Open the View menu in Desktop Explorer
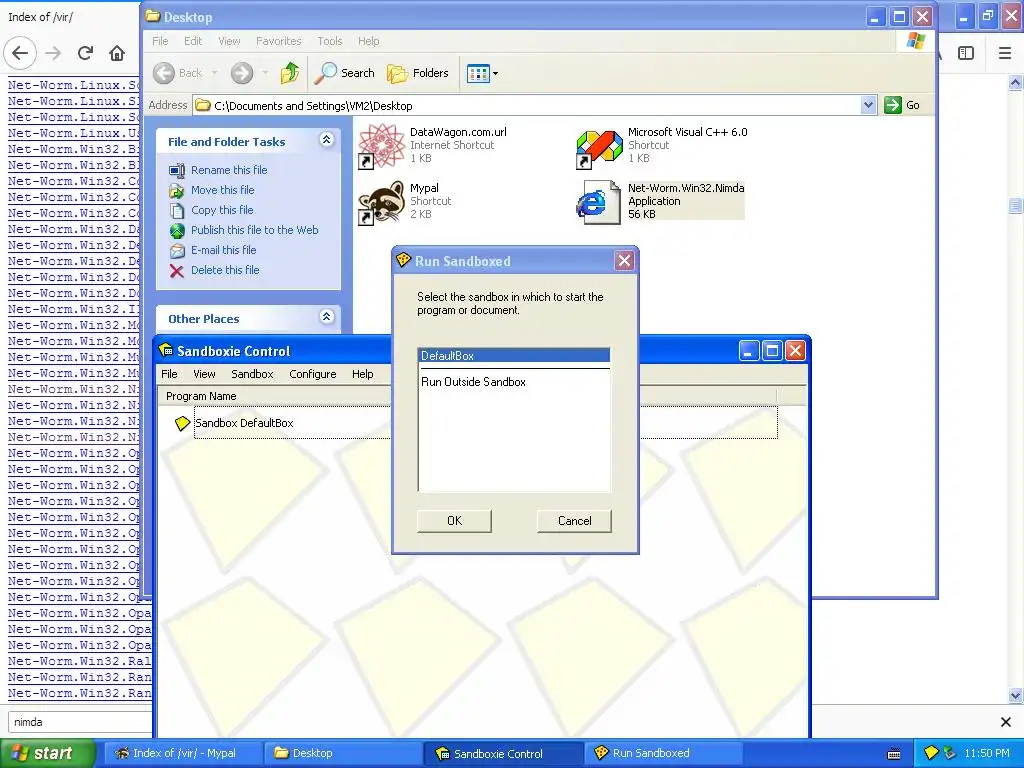The image size is (1024, 768). click(x=229, y=41)
